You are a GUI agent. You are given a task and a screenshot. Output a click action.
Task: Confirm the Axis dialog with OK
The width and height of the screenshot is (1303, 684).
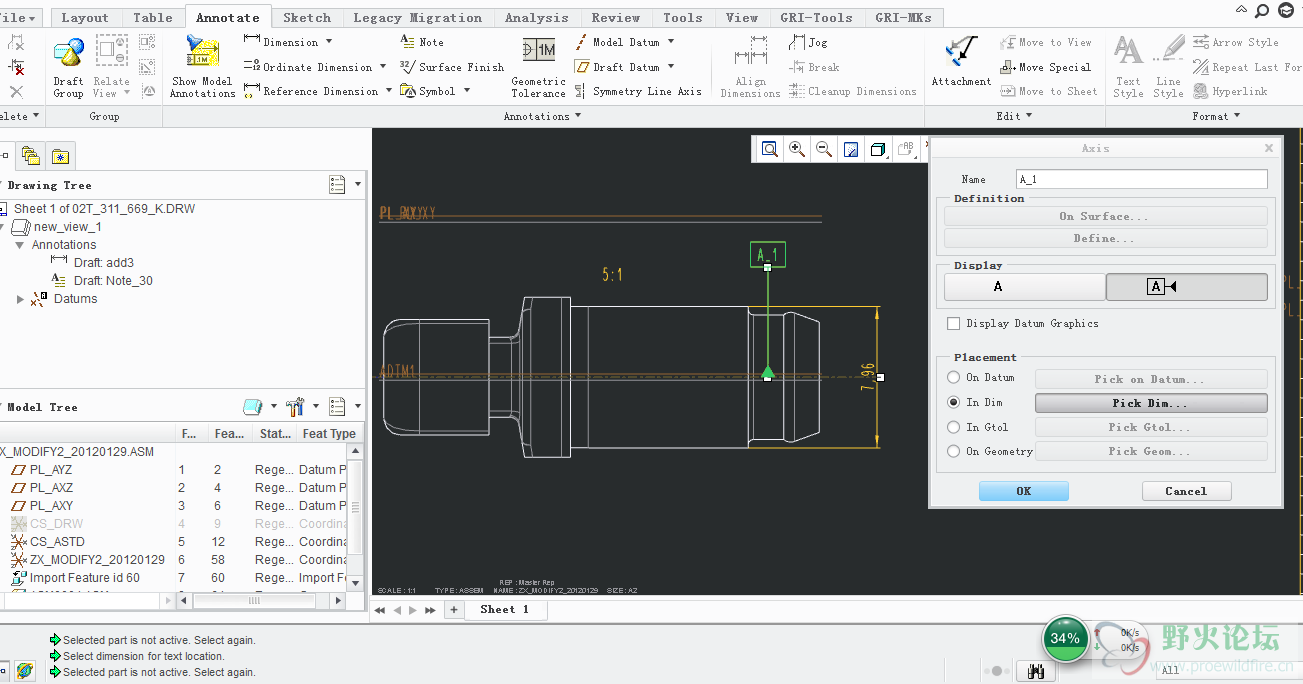1023,491
